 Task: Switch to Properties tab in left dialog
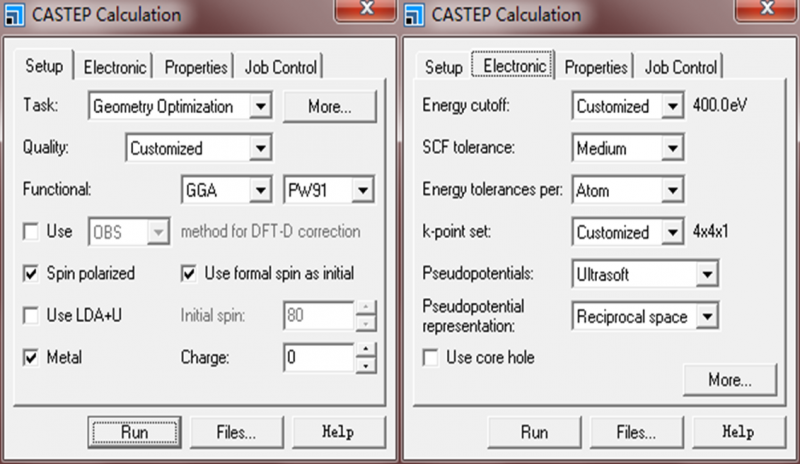pos(195,67)
